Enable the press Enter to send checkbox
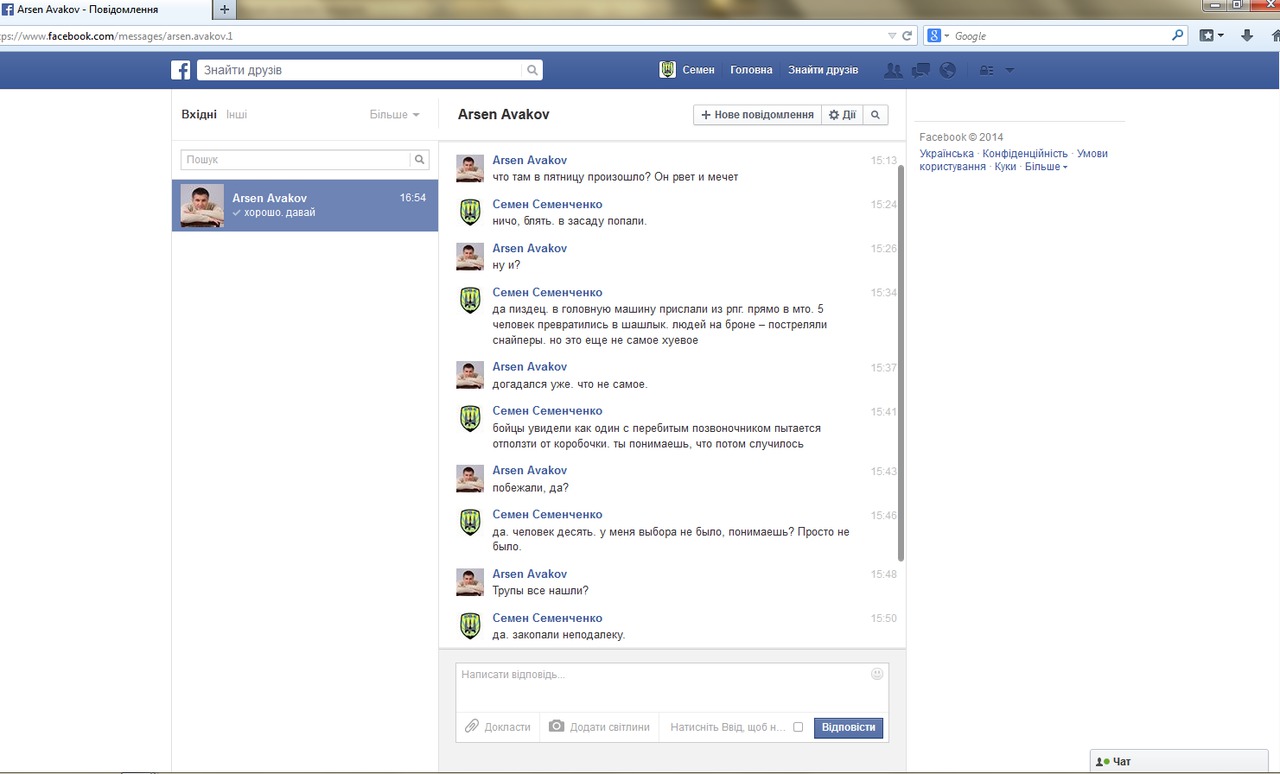 tap(798, 727)
